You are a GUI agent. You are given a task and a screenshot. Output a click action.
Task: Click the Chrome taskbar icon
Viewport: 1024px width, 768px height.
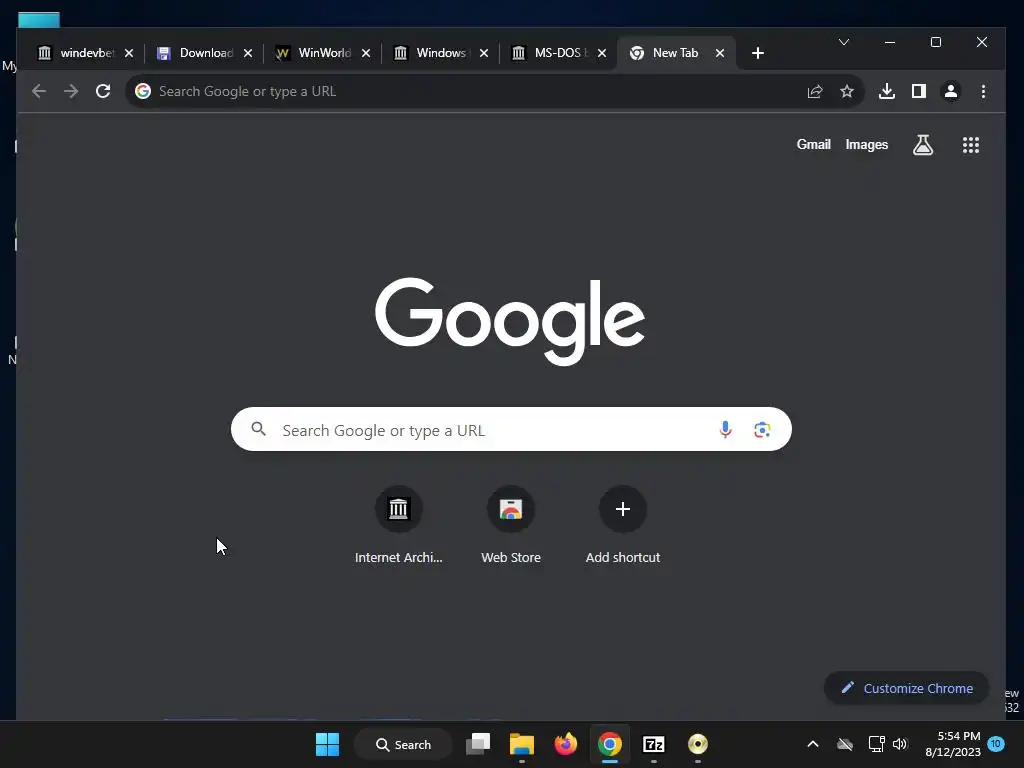point(609,744)
